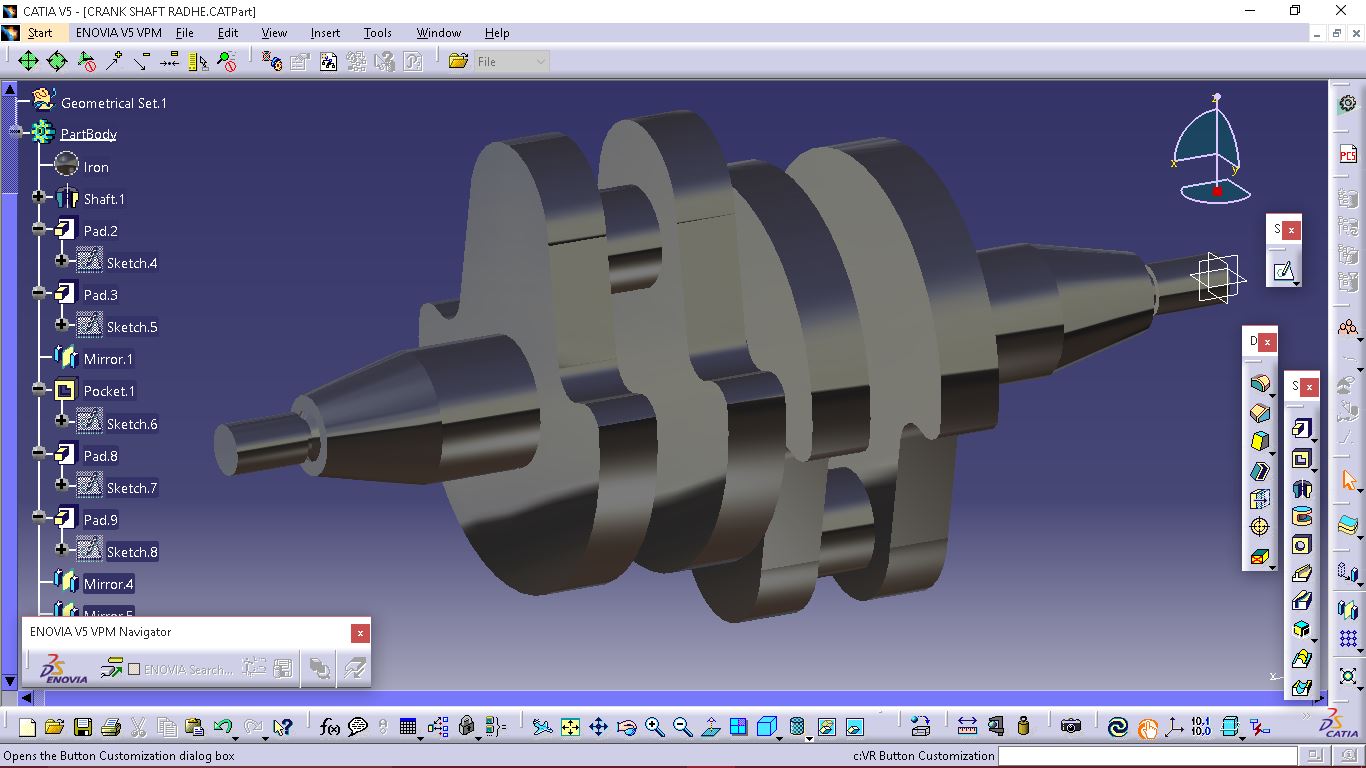Expand the Sketch.6 tree node

62,423
